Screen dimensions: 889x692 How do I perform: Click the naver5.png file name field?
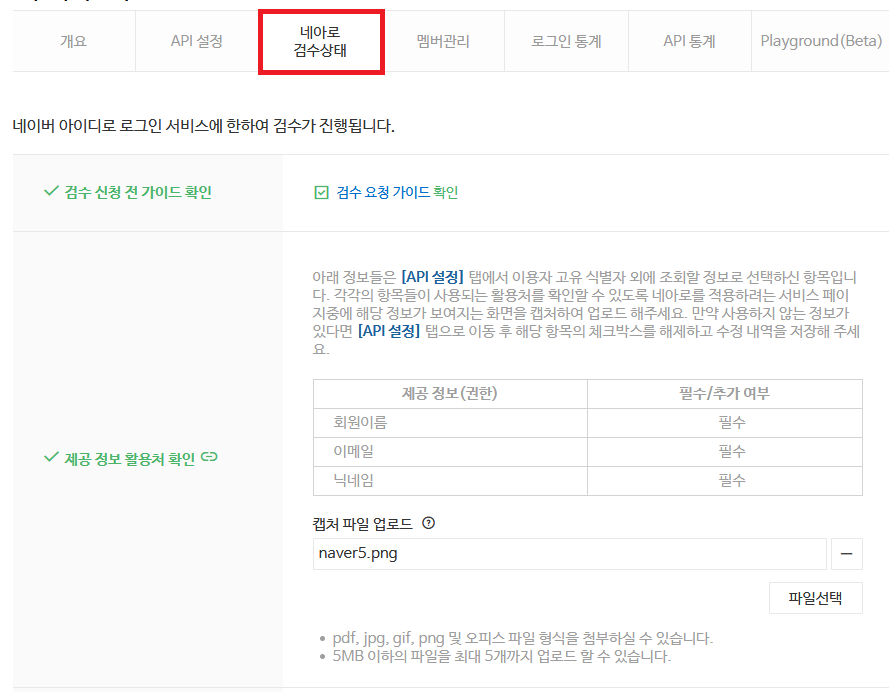click(569, 554)
